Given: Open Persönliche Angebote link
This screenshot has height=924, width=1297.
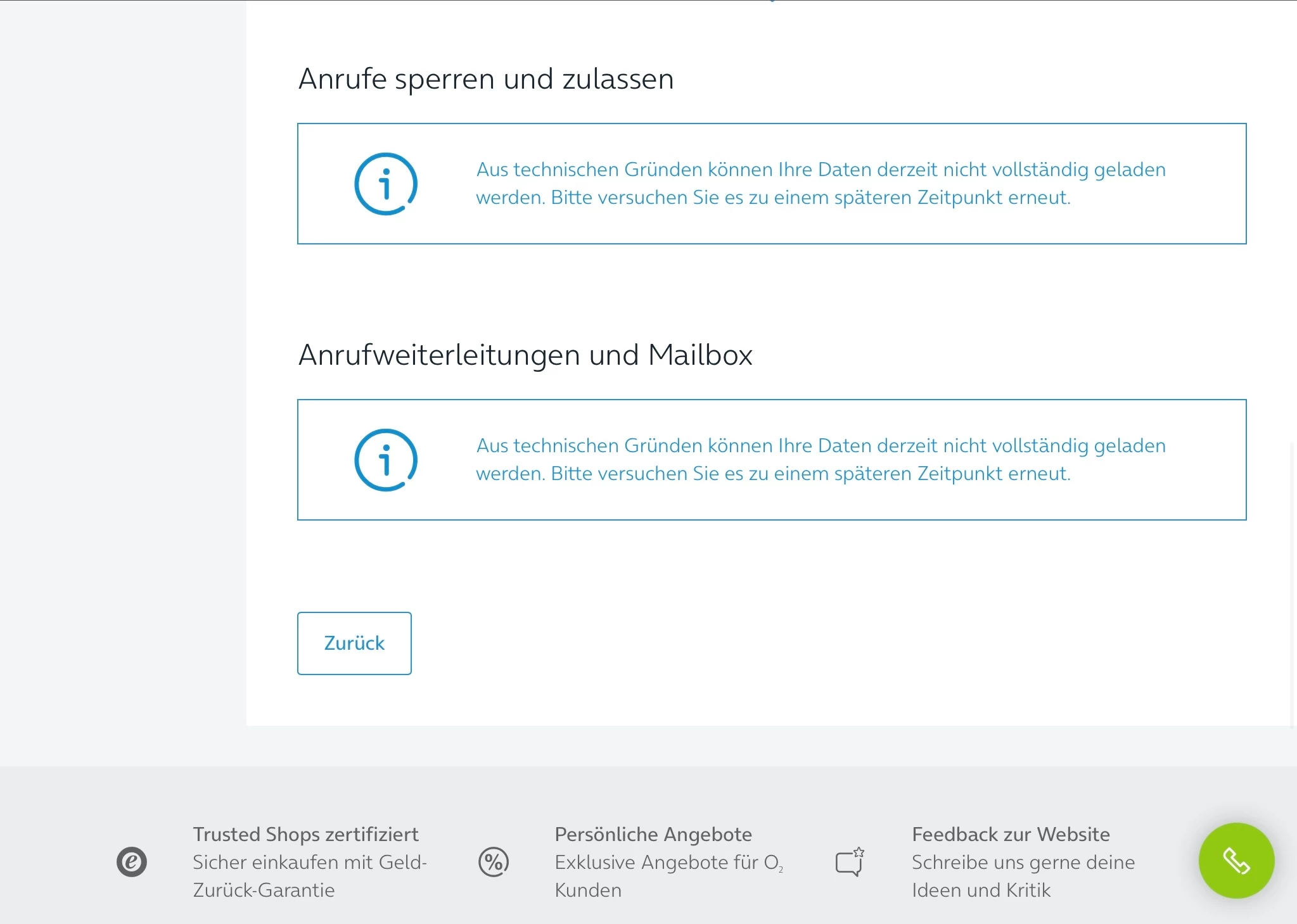Looking at the screenshot, I should click(x=653, y=834).
